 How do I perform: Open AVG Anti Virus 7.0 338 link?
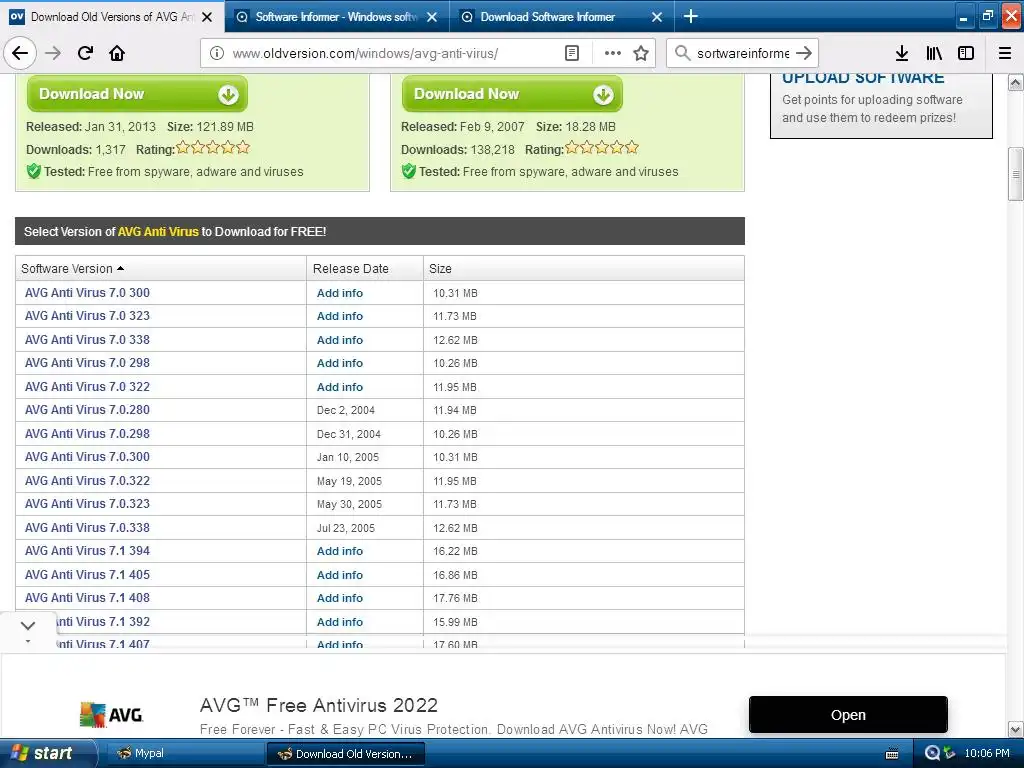click(87, 340)
